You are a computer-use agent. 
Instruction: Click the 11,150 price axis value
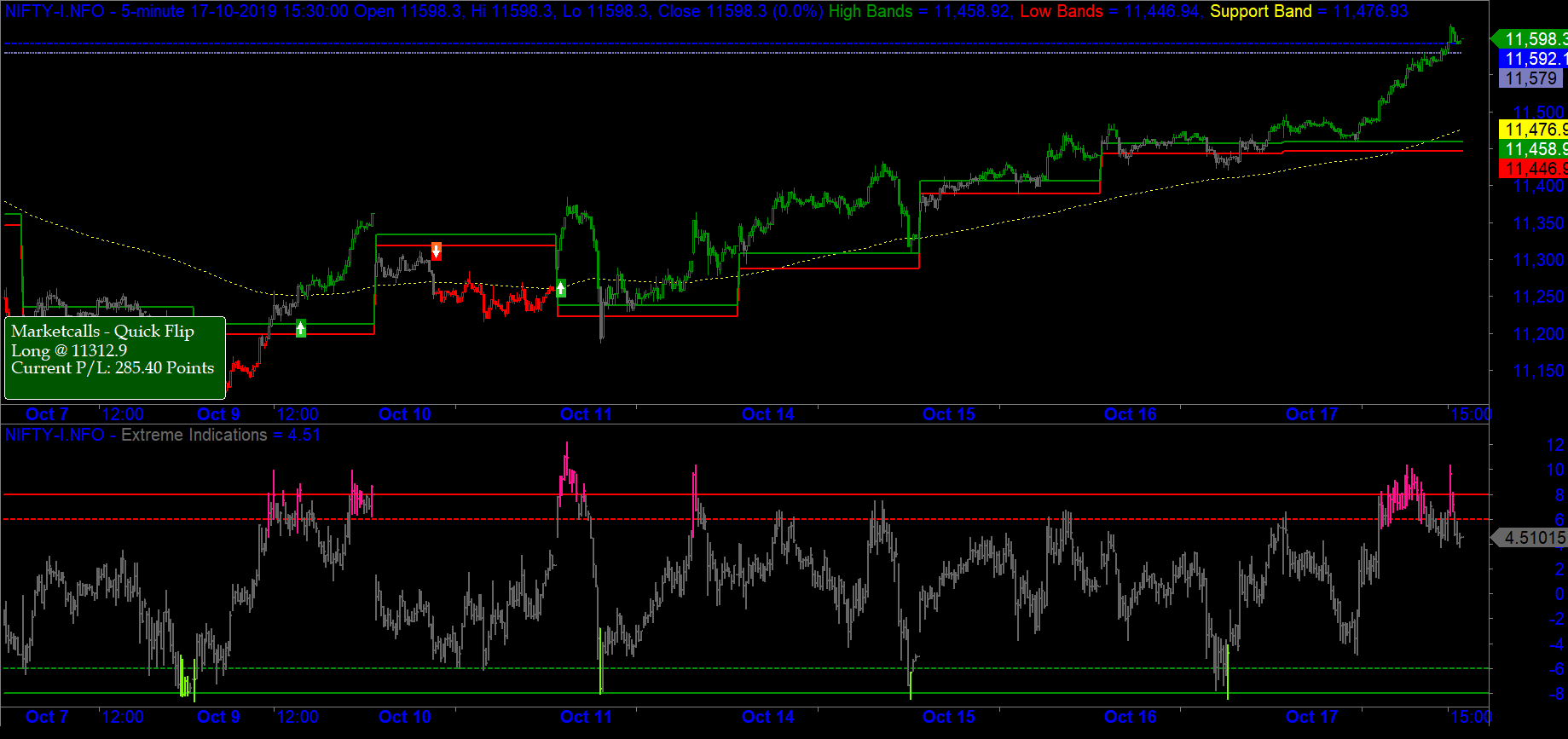pyautogui.click(x=1539, y=371)
